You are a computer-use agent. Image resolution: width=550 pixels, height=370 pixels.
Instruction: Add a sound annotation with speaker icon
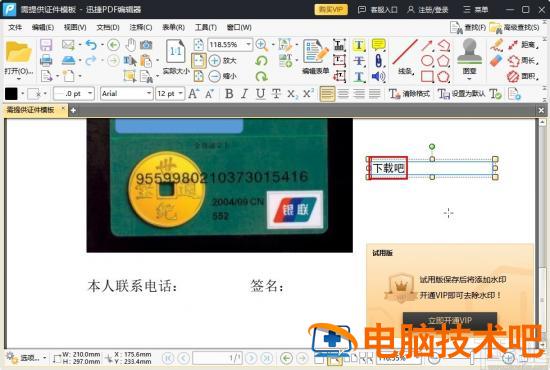(x=378, y=76)
